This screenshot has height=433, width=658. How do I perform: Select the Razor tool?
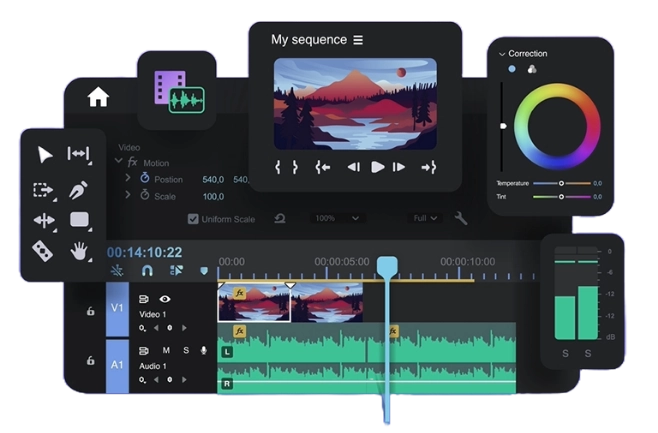point(42,251)
